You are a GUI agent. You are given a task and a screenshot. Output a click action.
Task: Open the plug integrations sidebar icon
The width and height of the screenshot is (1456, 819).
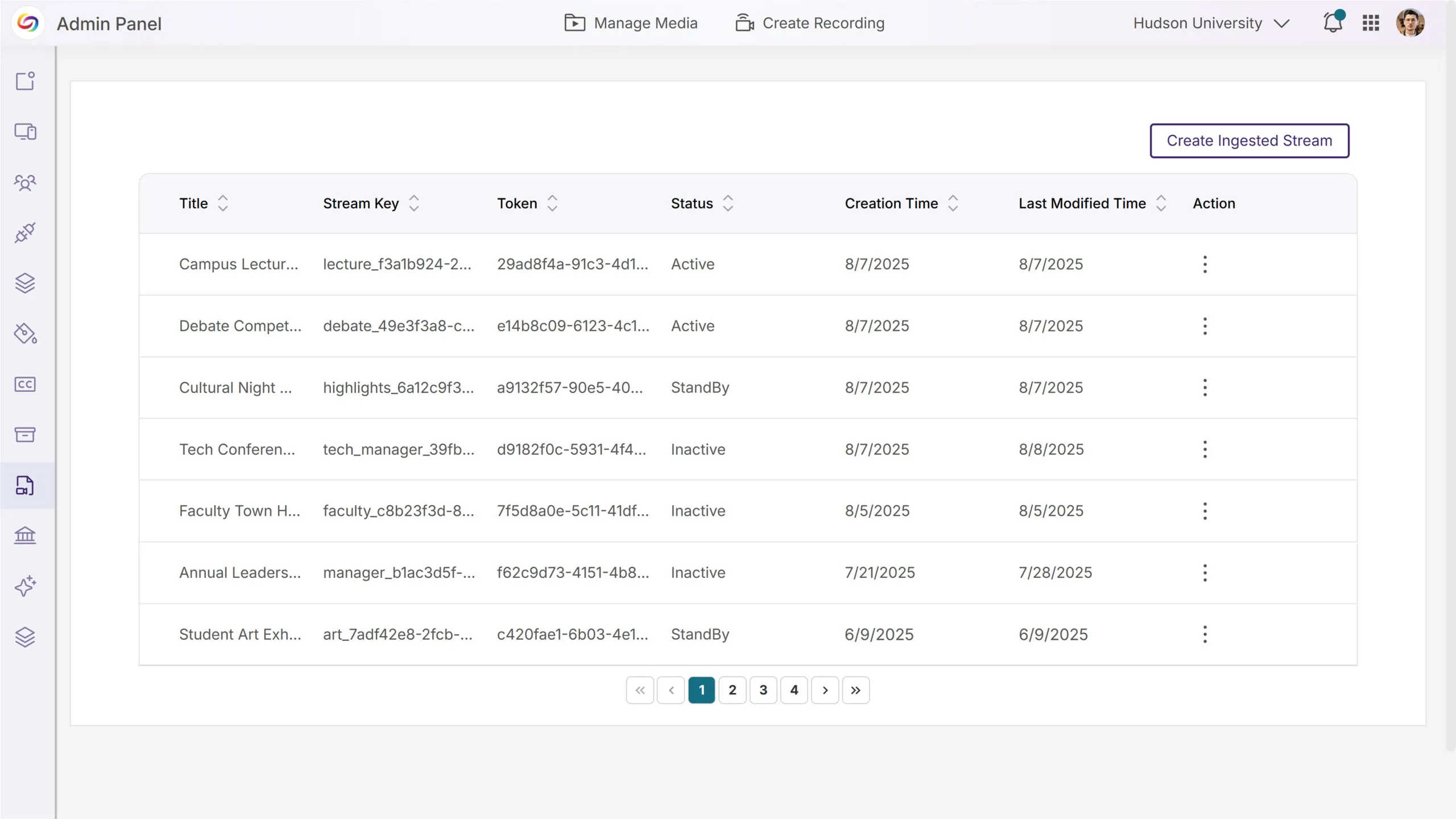(x=25, y=233)
